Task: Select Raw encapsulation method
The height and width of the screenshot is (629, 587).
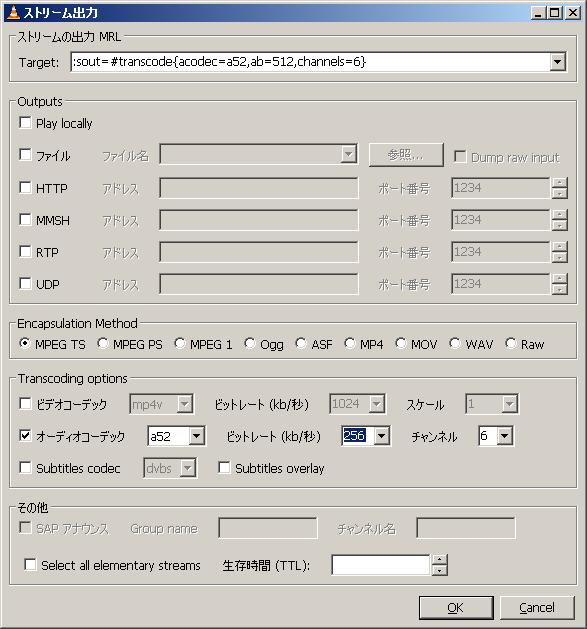Action: pos(510,343)
